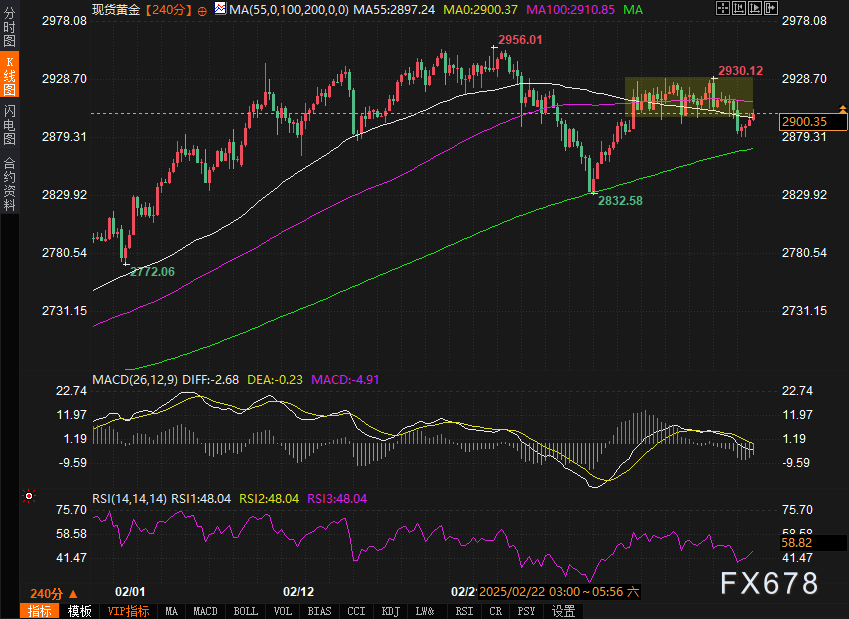Viewport: 849px width, 619px height.
Task: Click the VIP指标 button
Action: (x=128, y=611)
